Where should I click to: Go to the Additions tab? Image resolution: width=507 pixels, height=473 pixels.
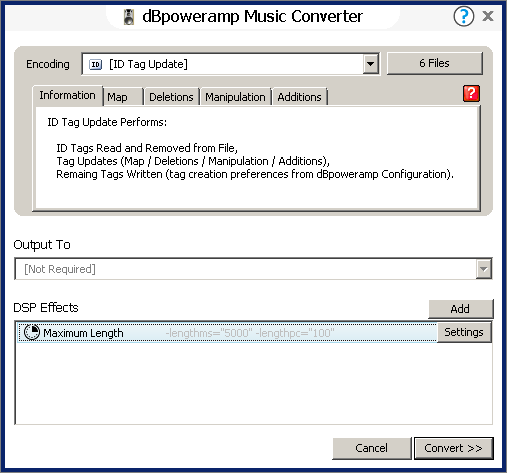pos(300,97)
